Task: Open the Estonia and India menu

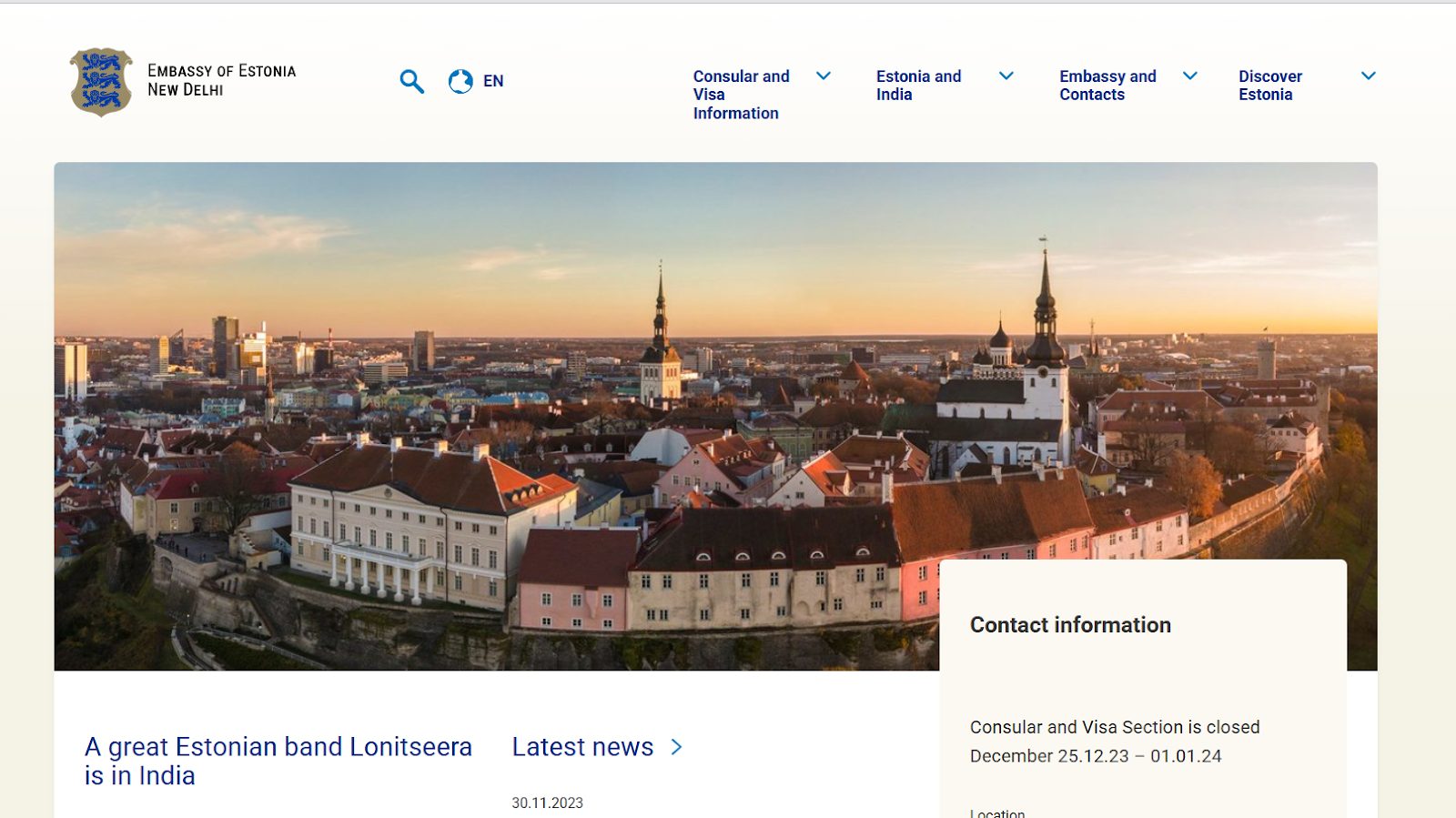Action: (x=918, y=86)
